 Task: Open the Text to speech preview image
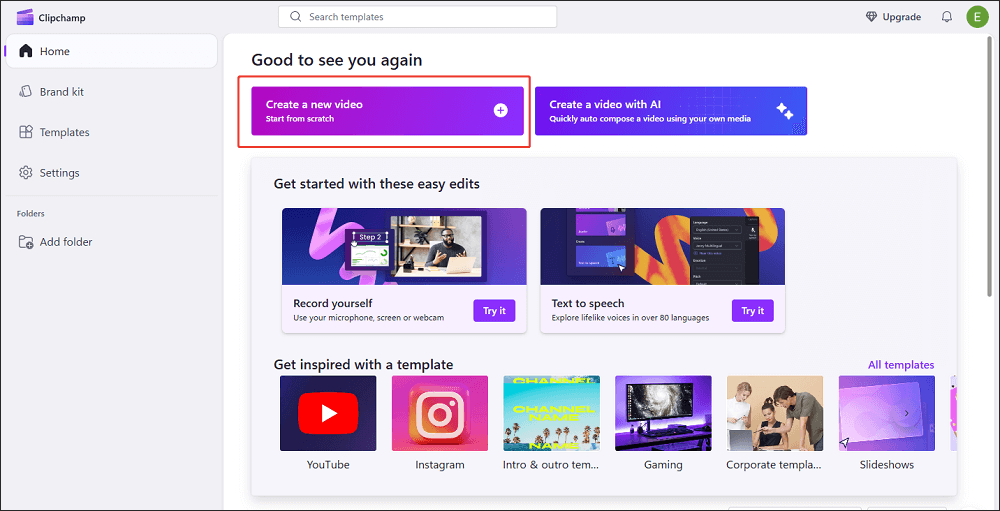tap(663, 246)
